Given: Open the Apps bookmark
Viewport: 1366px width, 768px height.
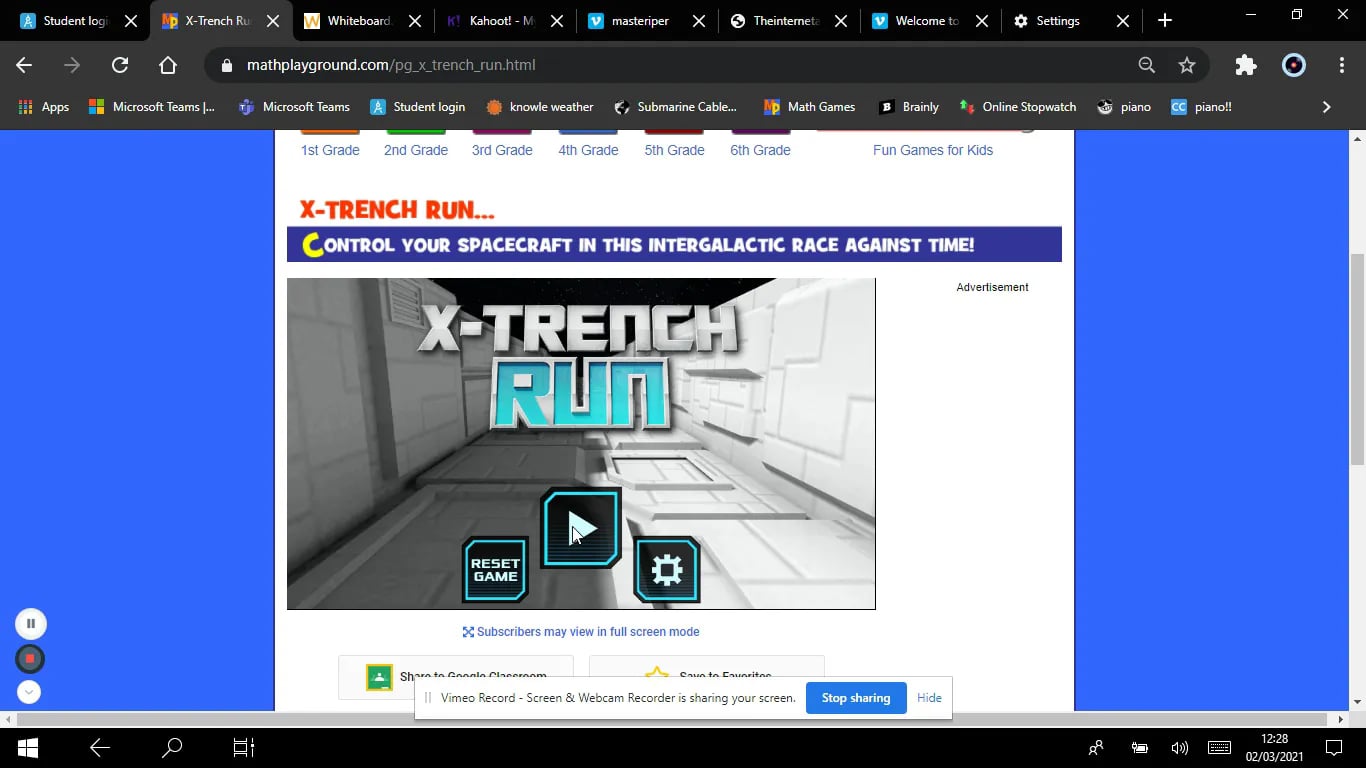Looking at the screenshot, I should pos(44,107).
